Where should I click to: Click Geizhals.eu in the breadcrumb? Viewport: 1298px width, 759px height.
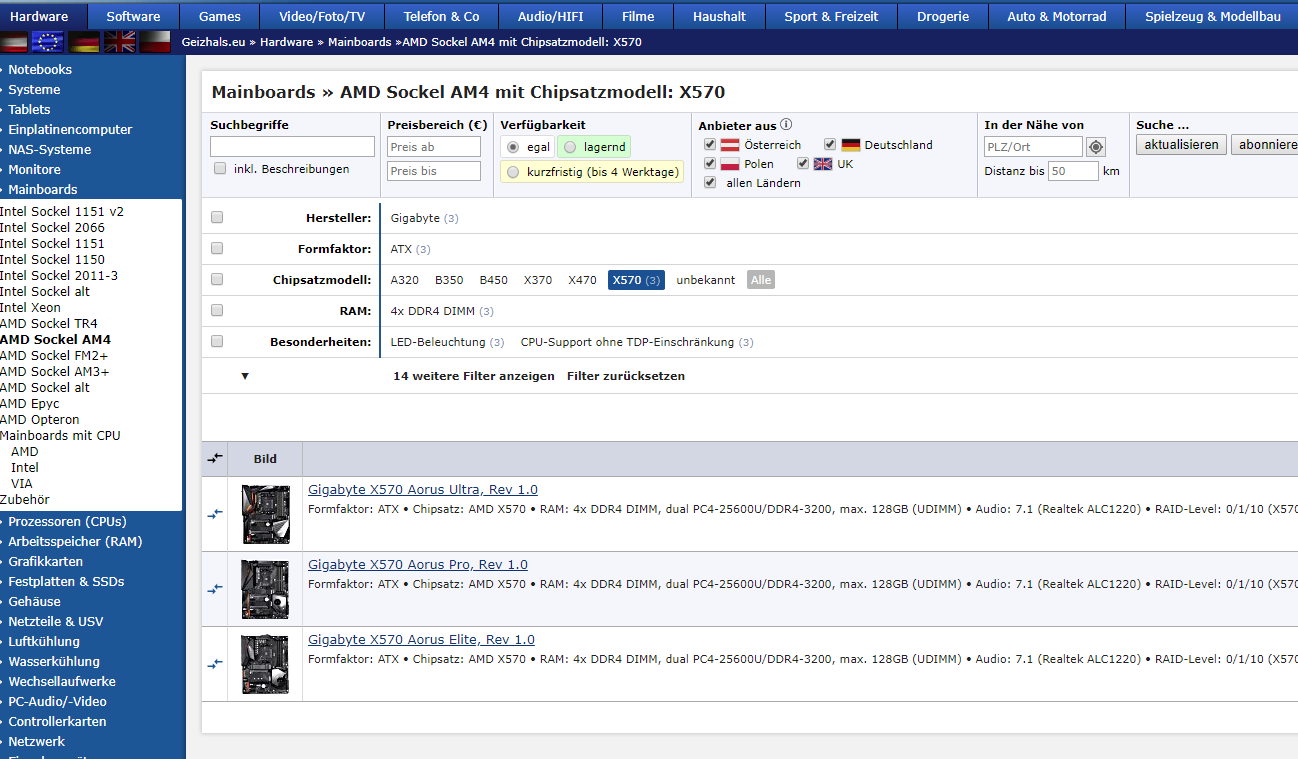tap(213, 42)
